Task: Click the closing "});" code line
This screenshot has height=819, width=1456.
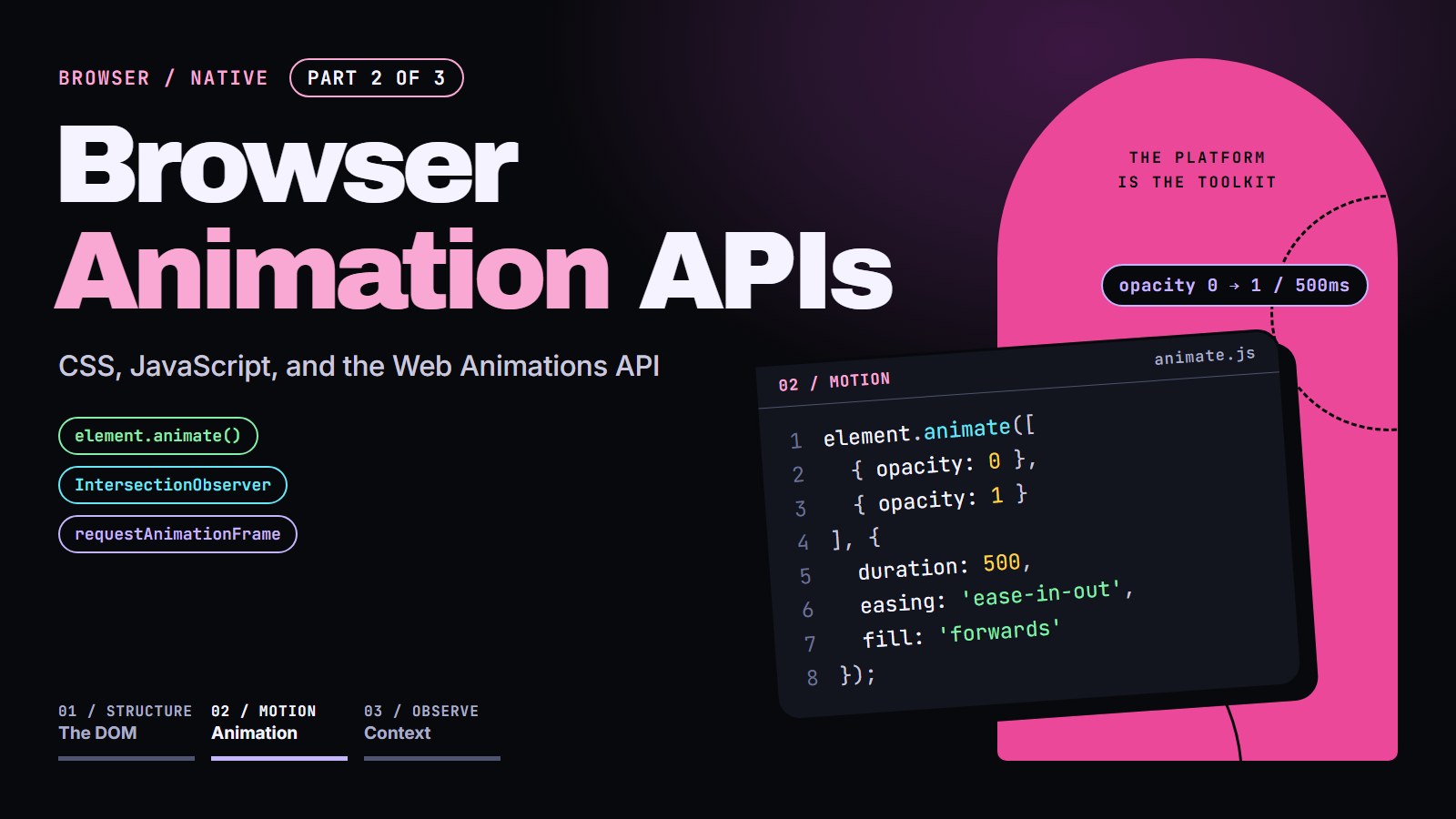Action: point(857,674)
